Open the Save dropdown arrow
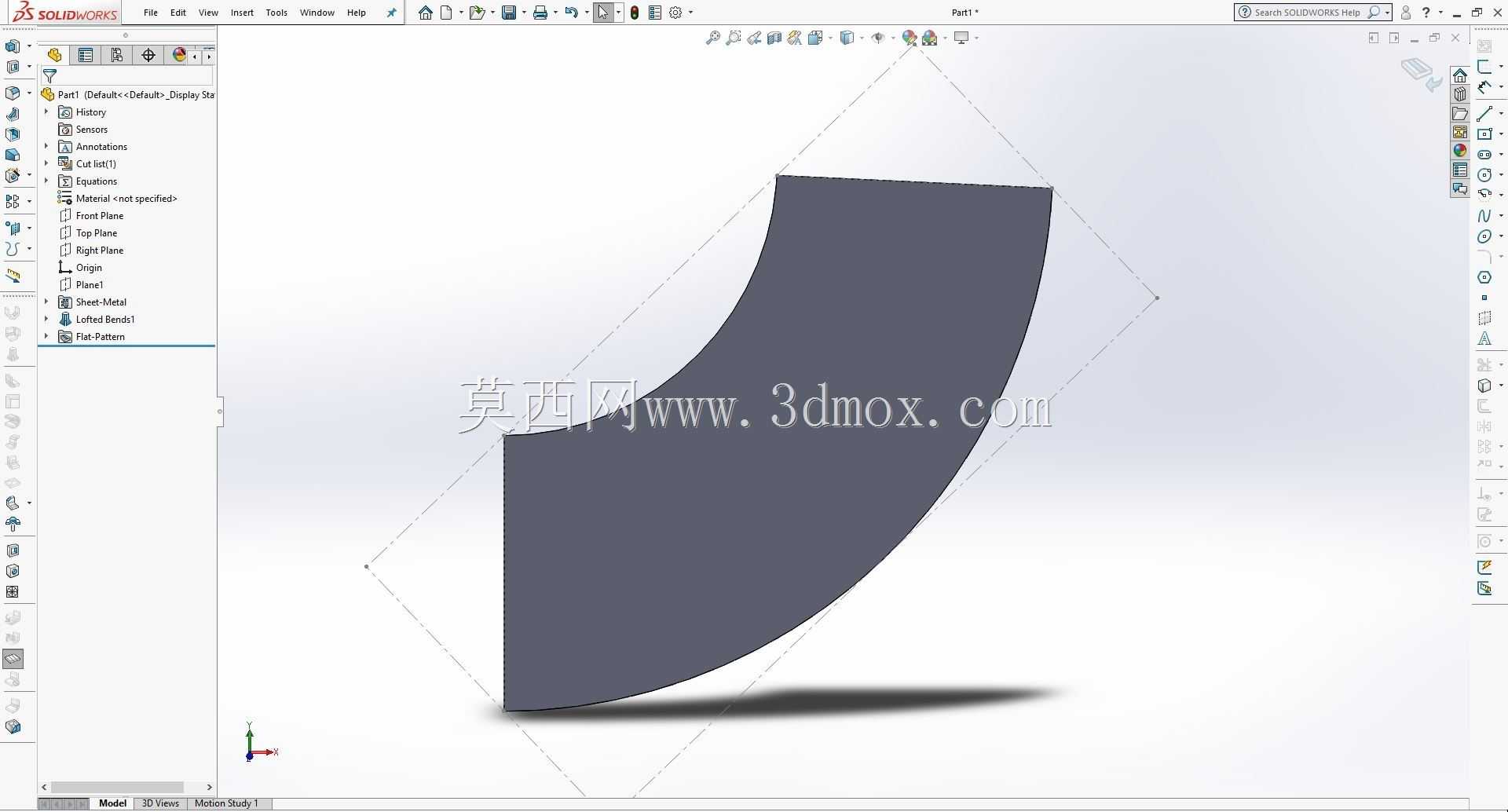Image resolution: width=1508 pixels, height=812 pixels. [x=524, y=13]
